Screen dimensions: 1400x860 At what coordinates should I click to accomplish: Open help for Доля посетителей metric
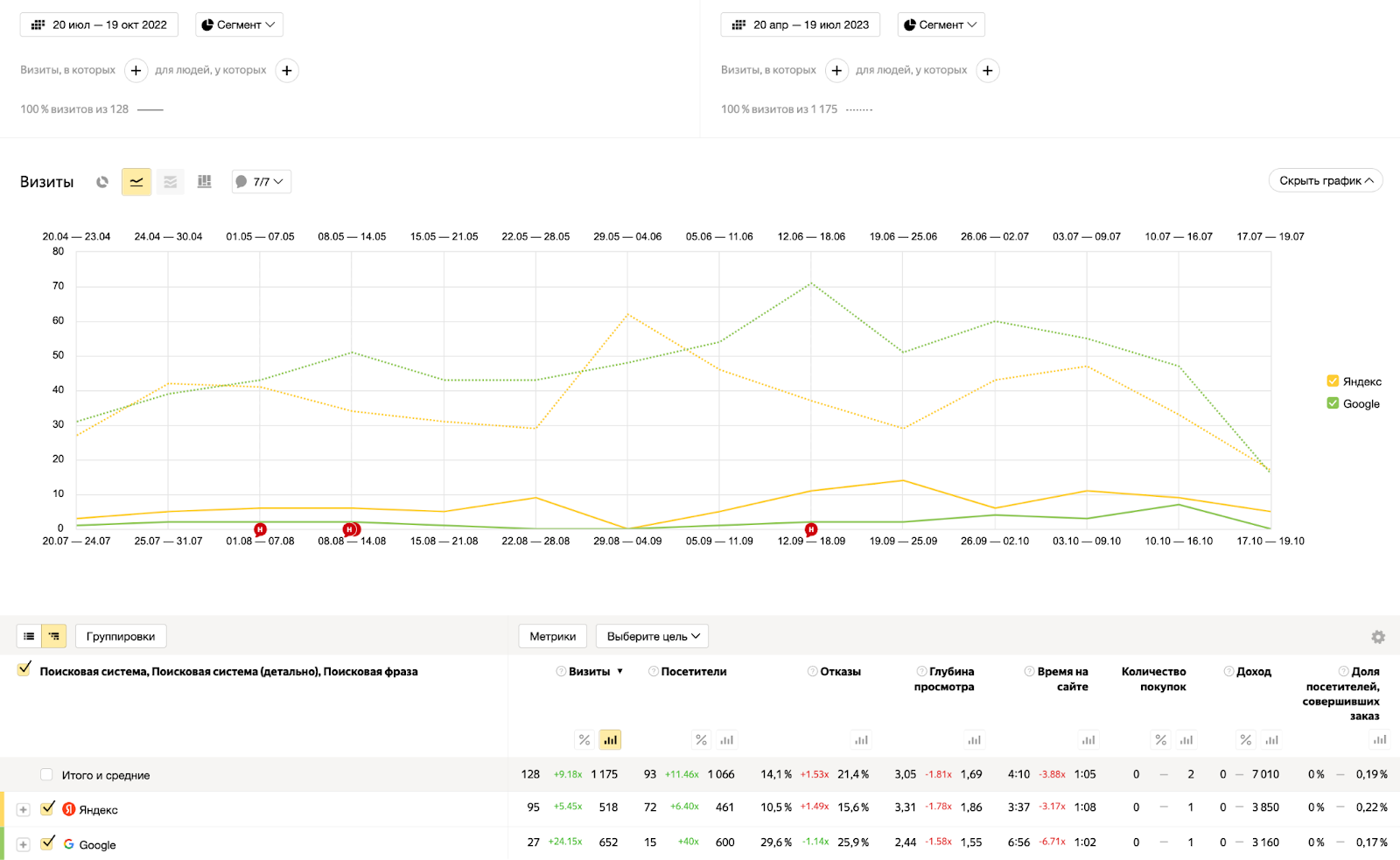[1343, 671]
